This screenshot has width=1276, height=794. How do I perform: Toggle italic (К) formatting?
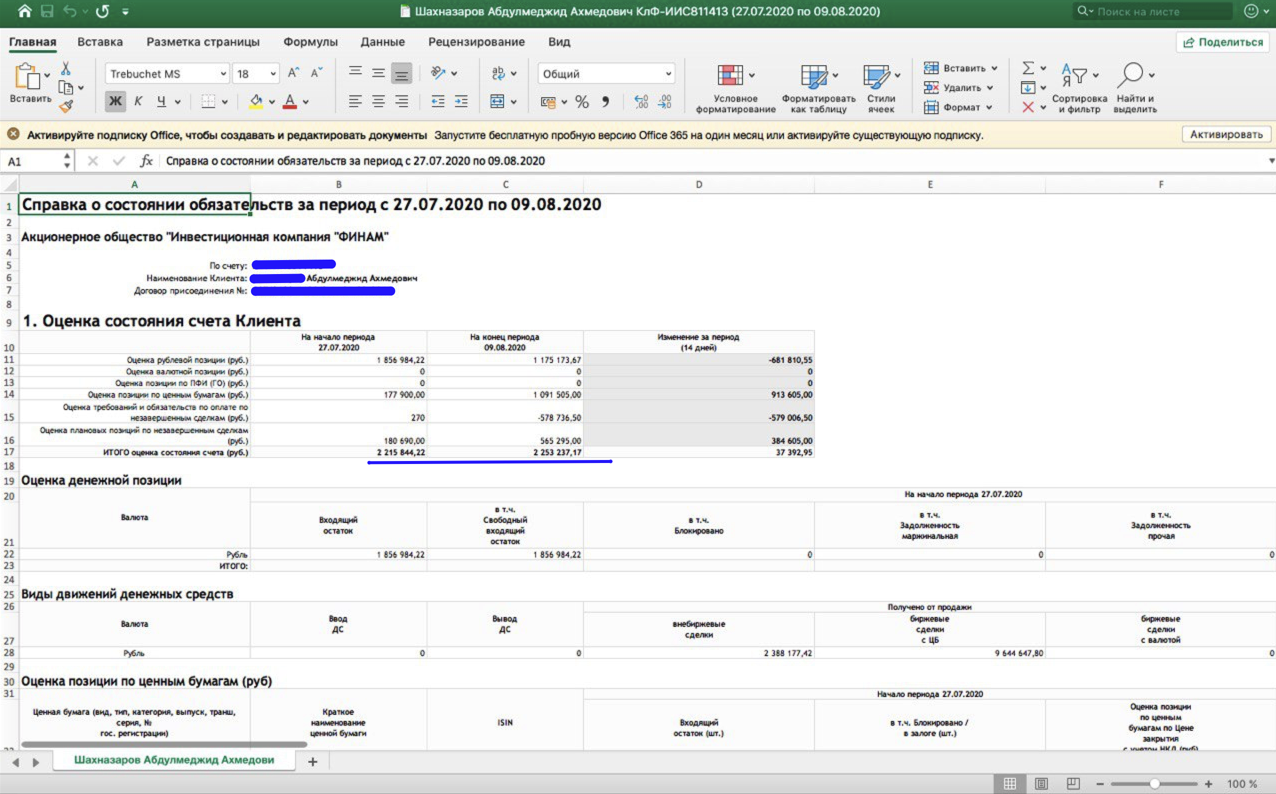pyautogui.click(x=138, y=101)
